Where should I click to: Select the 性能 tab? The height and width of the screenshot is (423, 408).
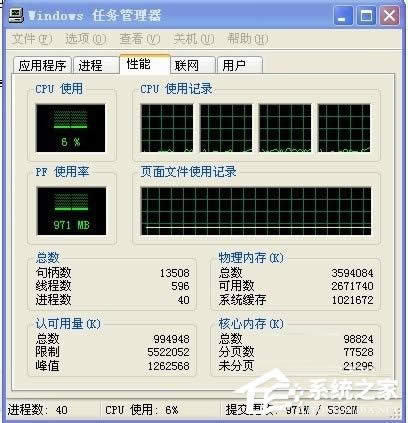(x=145, y=64)
